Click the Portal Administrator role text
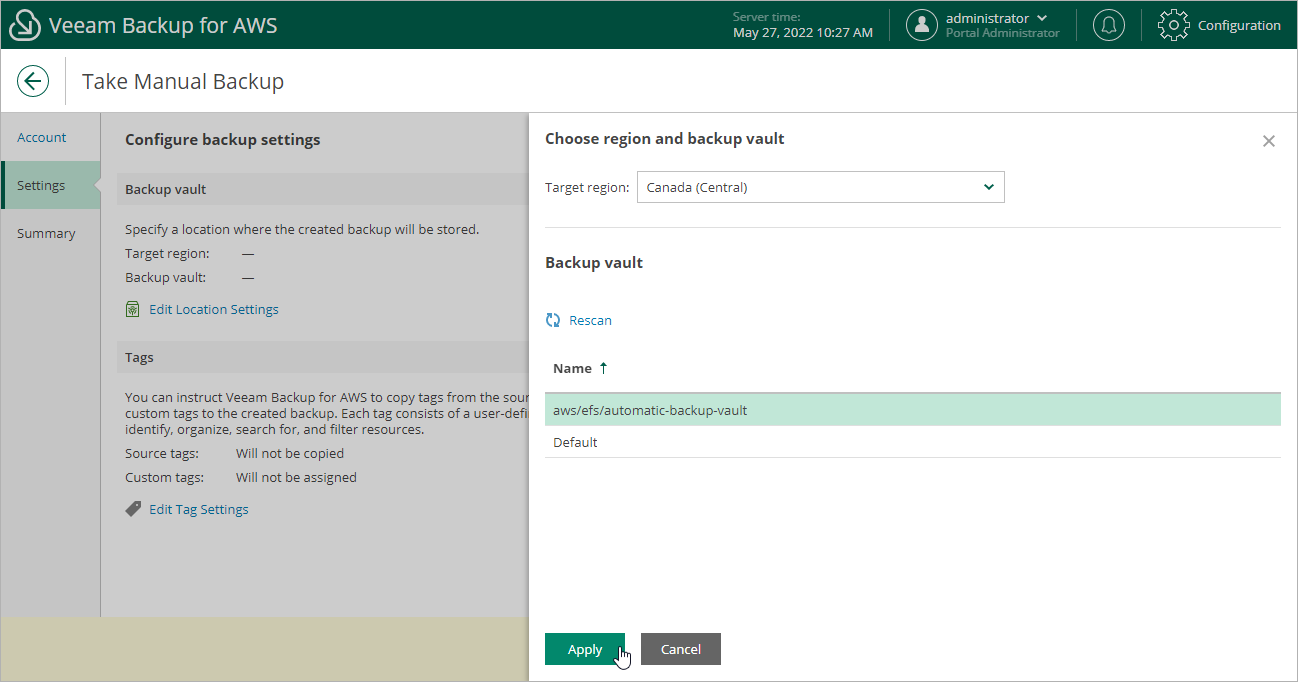Image resolution: width=1298 pixels, height=682 pixels. click(x=1002, y=33)
